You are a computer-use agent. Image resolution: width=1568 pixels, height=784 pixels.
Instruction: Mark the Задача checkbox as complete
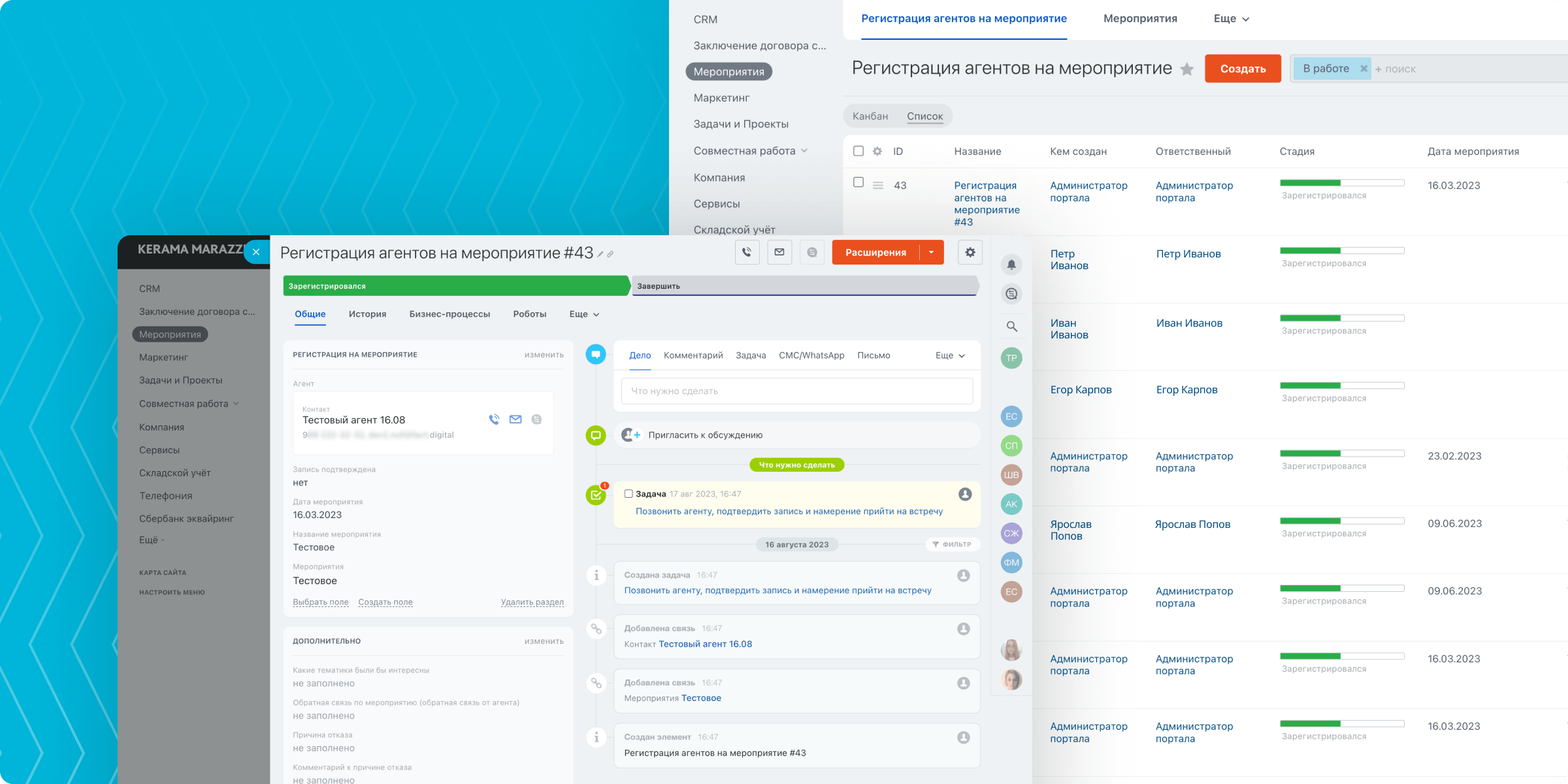pos(629,494)
